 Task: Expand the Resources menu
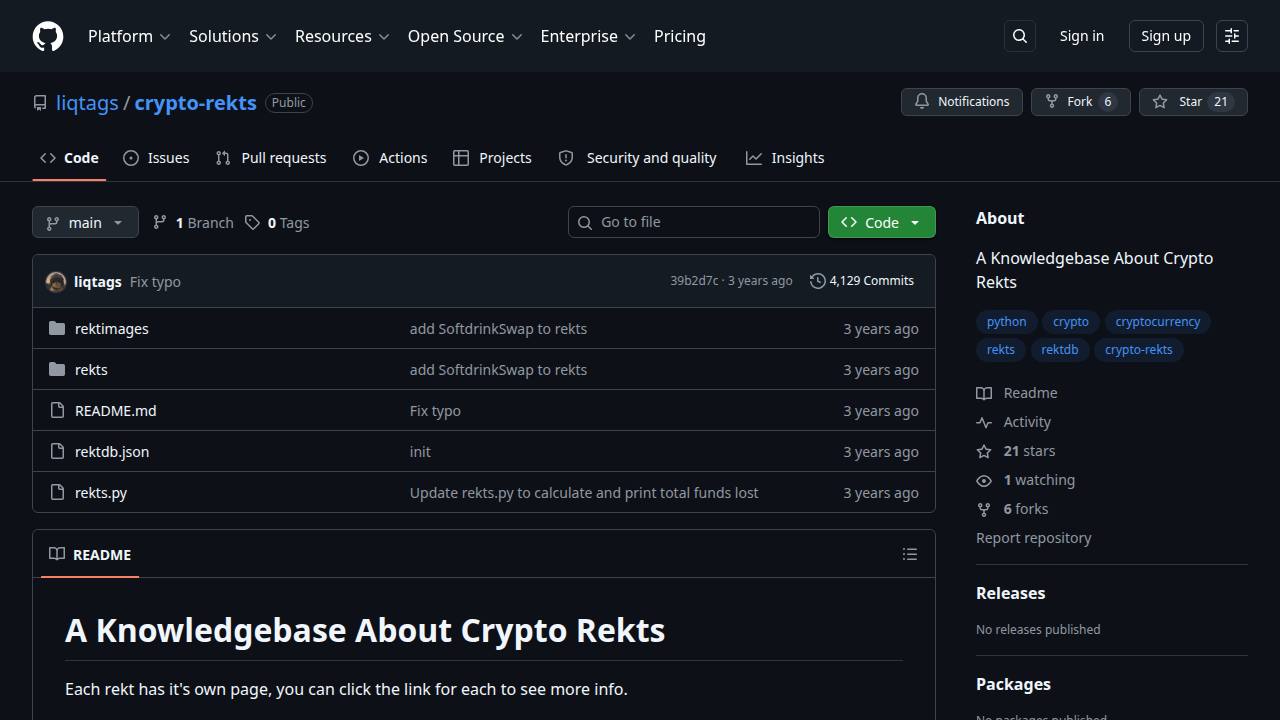(342, 36)
